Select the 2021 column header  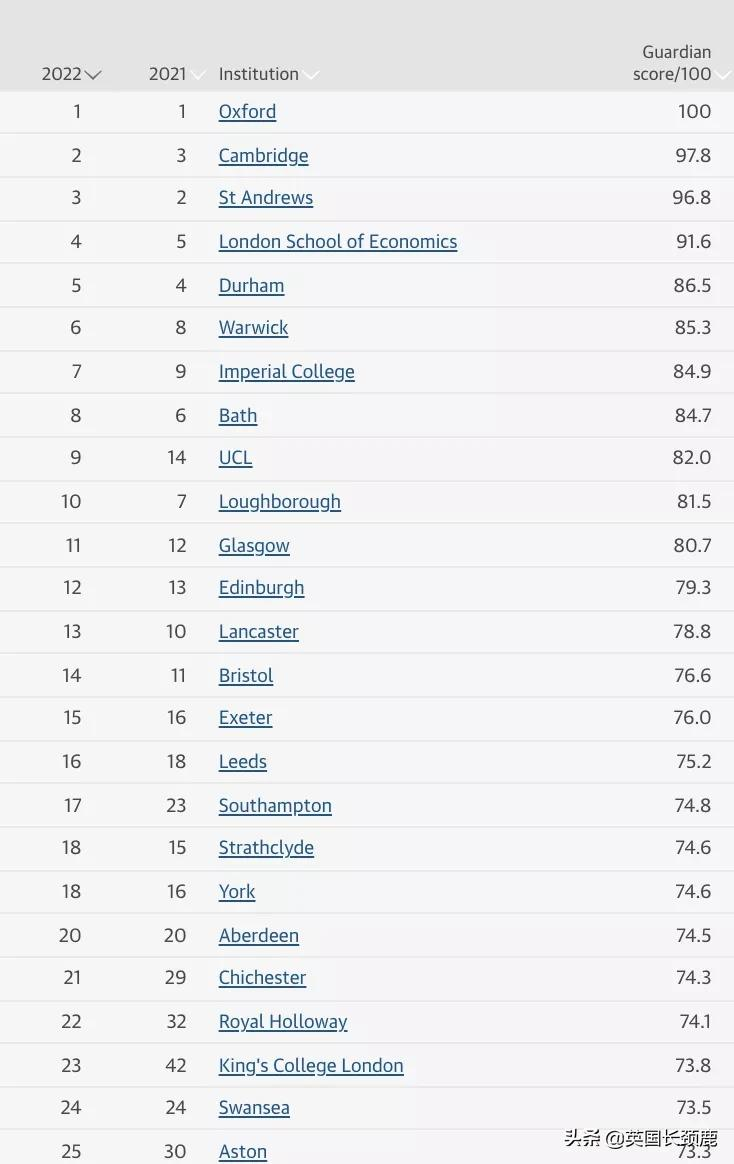[172, 73]
